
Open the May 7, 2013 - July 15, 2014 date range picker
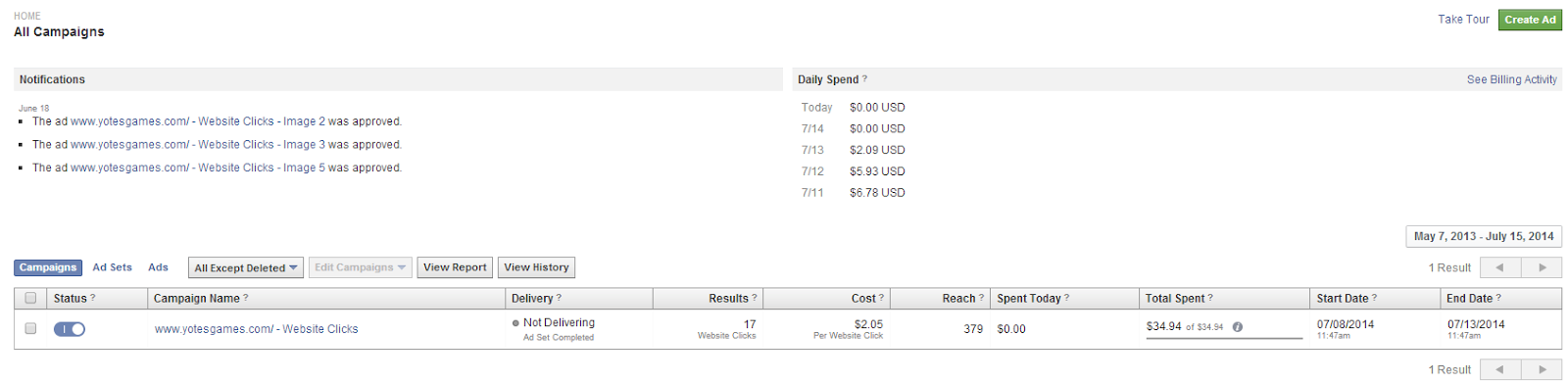click(1484, 236)
